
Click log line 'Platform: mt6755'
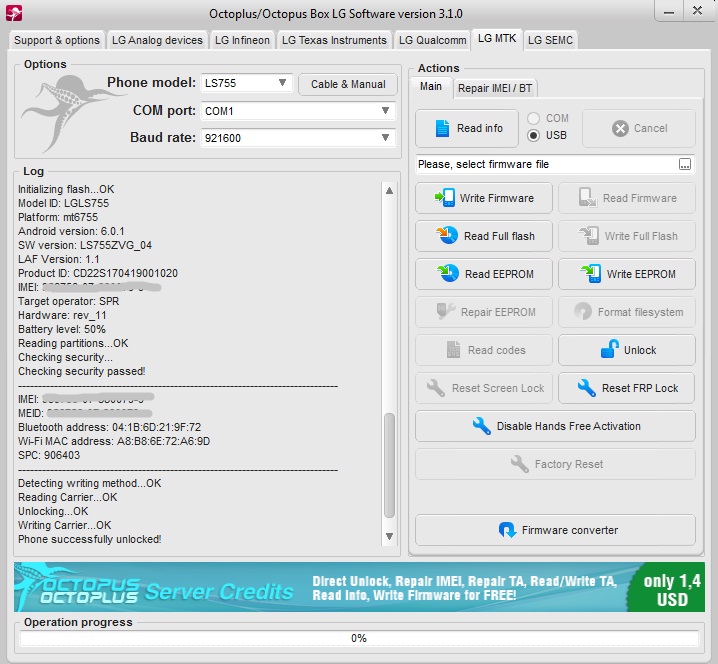(x=58, y=217)
